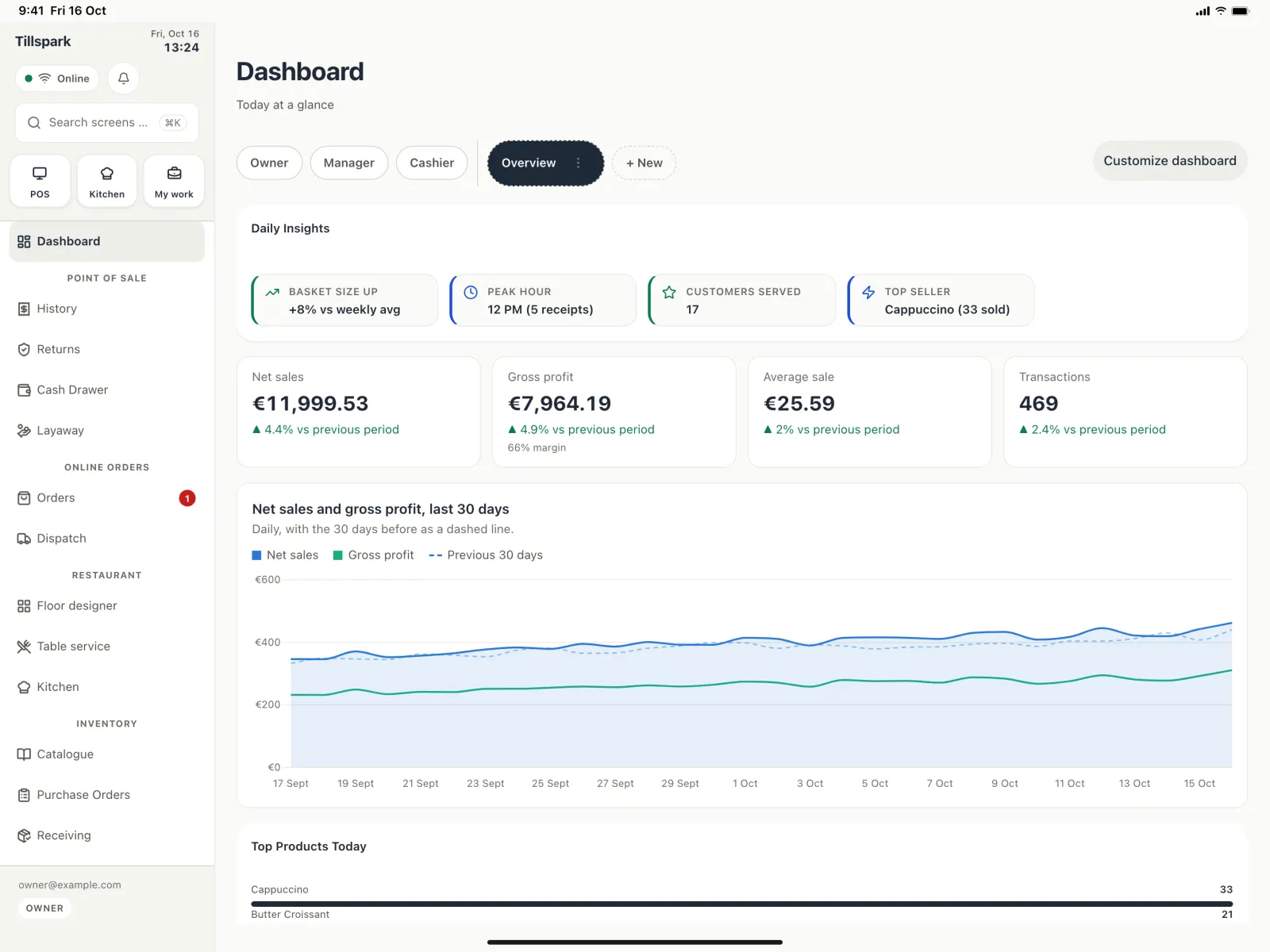Viewport: 1270px width, 952px height.
Task: Click the Search screens field
Action: pos(107,123)
